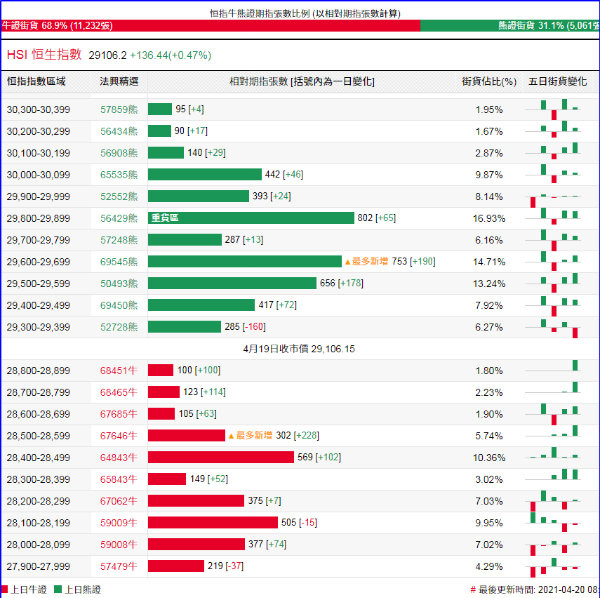Click the 285 [-160] value text
This screenshot has width=600, height=598.
[245, 327]
